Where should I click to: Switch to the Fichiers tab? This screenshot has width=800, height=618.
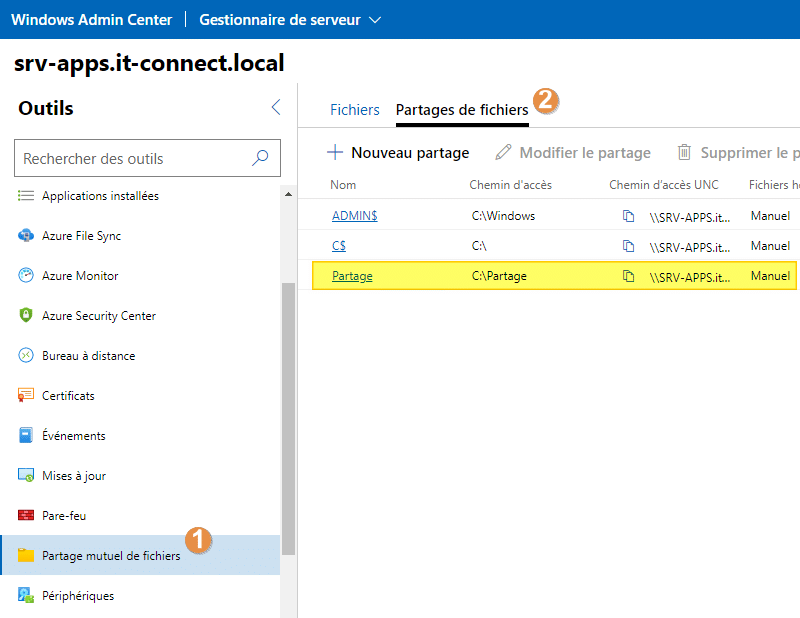[355, 110]
